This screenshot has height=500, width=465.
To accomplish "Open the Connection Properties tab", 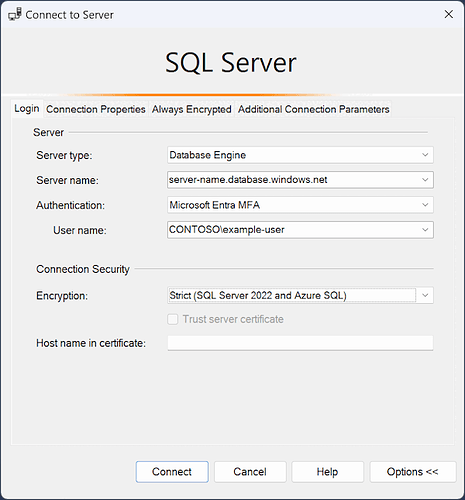I will pyautogui.click(x=96, y=109).
